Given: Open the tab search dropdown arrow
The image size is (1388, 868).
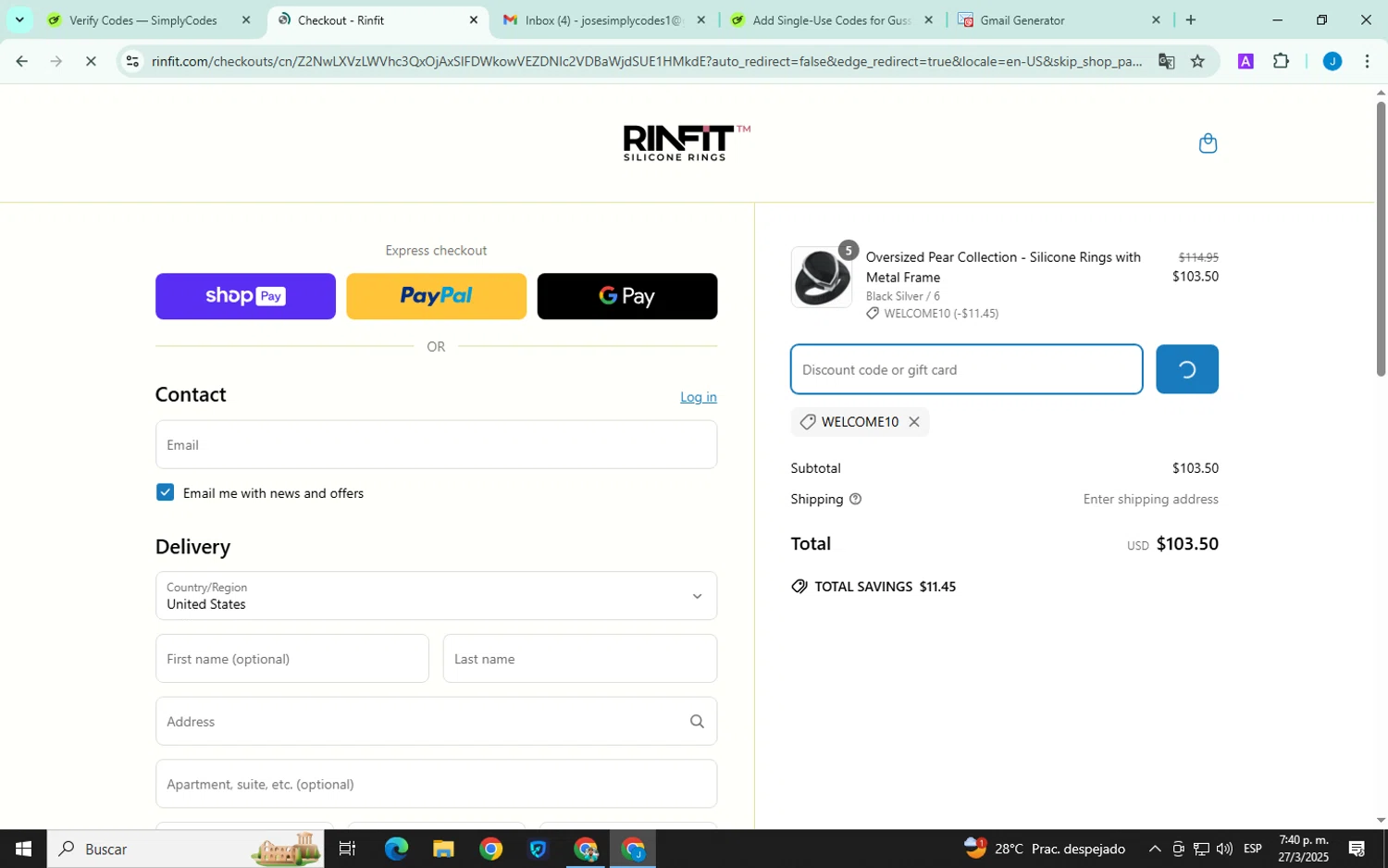Looking at the screenshot, I should 19,19.
